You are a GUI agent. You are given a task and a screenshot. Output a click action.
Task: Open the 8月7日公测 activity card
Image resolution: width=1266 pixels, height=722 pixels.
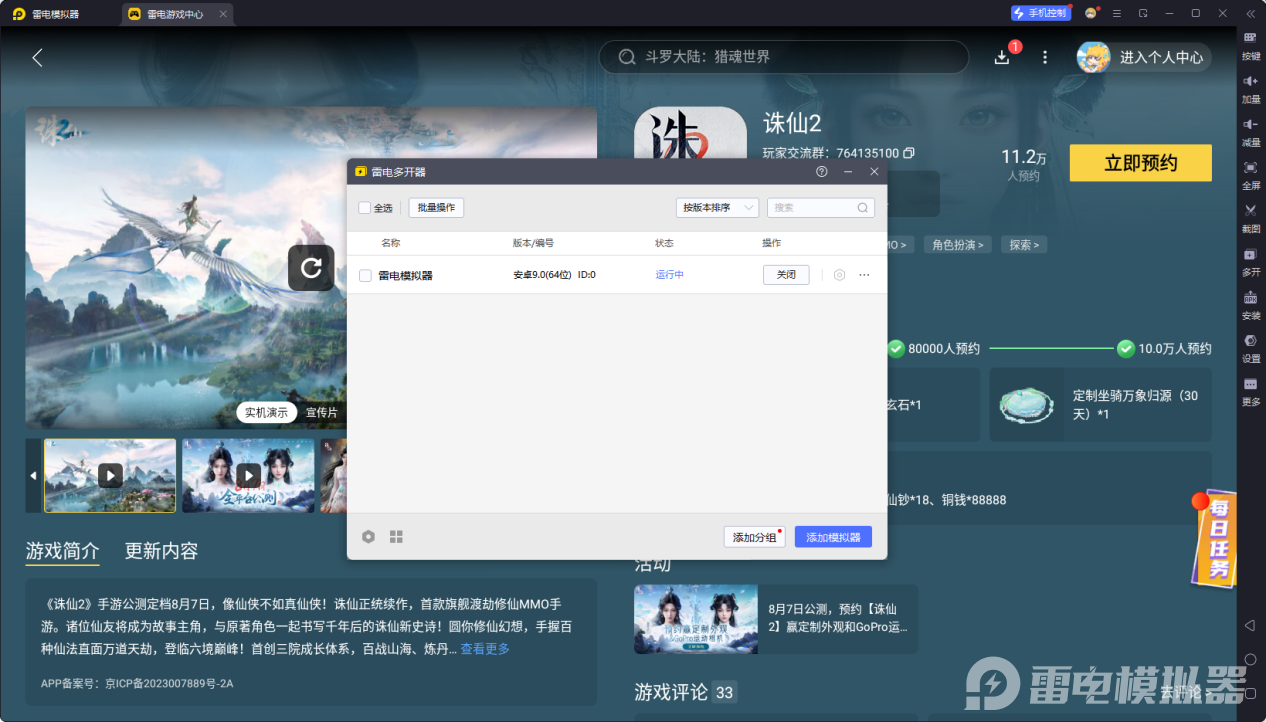[x=775, y=619]
